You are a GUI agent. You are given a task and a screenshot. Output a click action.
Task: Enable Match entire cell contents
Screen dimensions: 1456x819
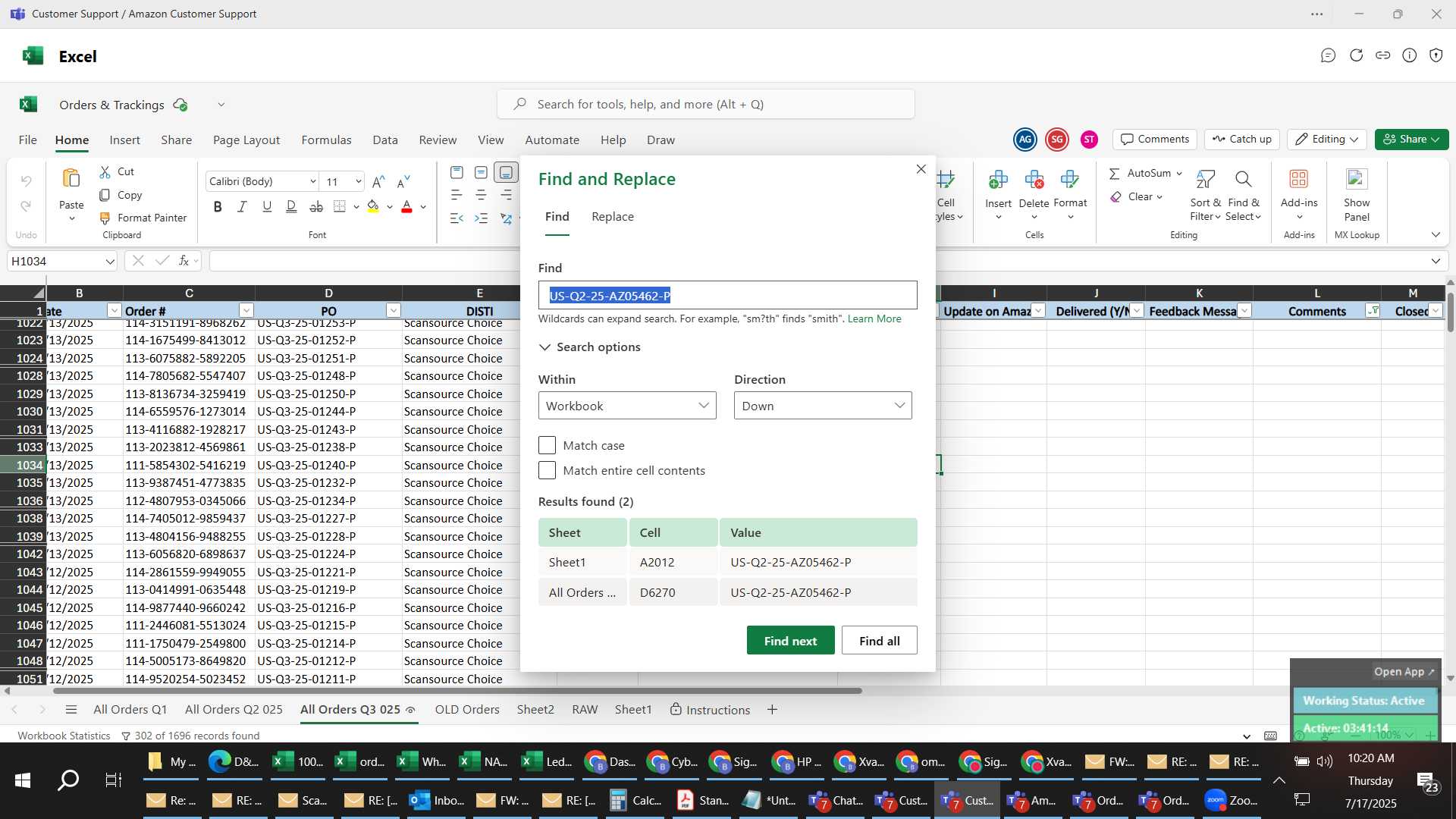pyautogui.click(x=547, y=470)
